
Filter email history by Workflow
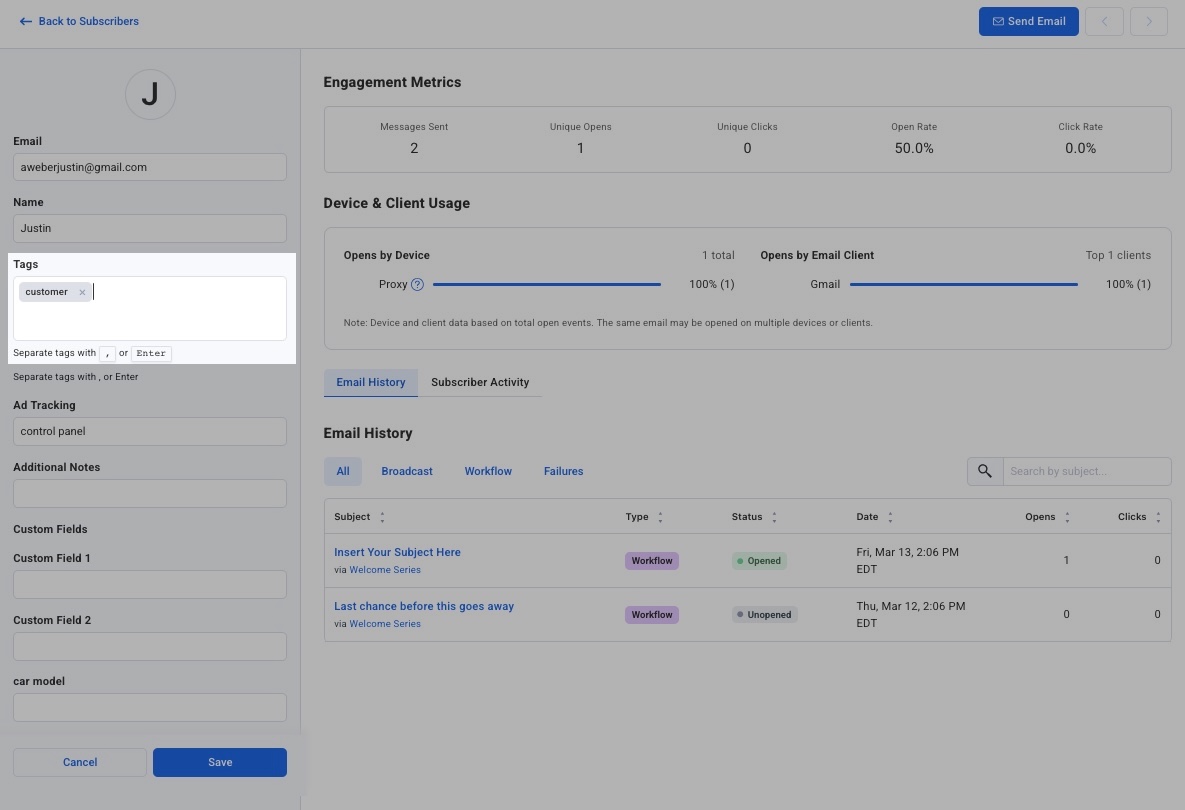coord(488,471)
